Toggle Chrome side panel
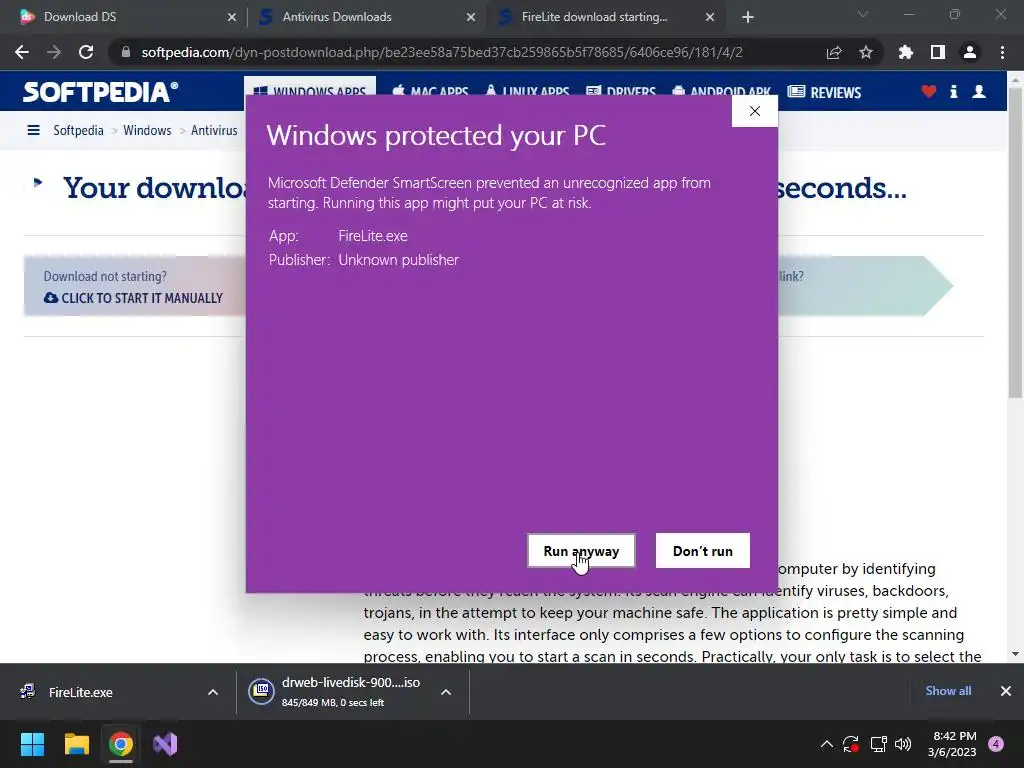Image resolution: width=1024 pixels, height=768 pixels. click(938, 52)
